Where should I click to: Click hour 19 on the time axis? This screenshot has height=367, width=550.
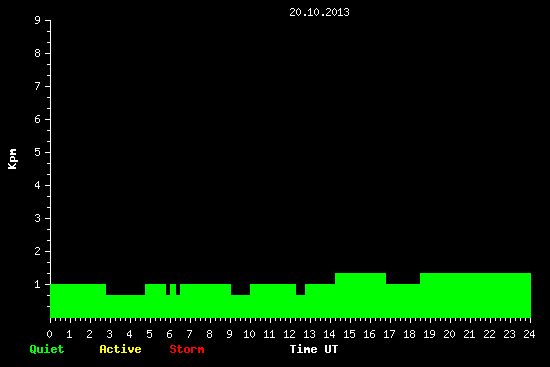(429, 334)
